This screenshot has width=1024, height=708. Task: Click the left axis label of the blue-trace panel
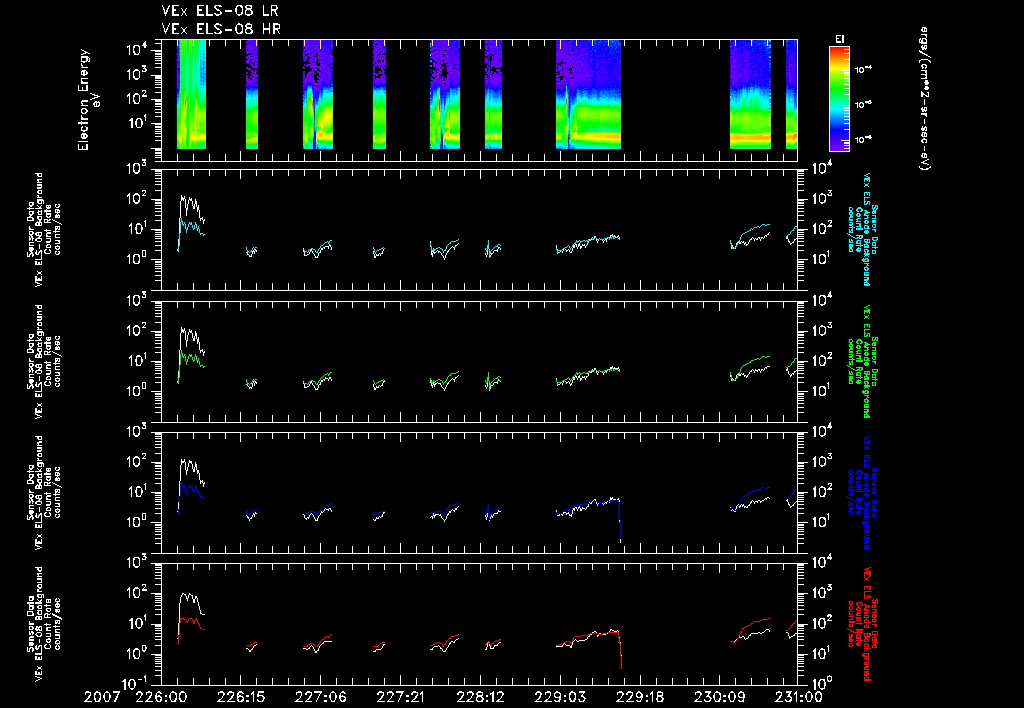point(44,492)
